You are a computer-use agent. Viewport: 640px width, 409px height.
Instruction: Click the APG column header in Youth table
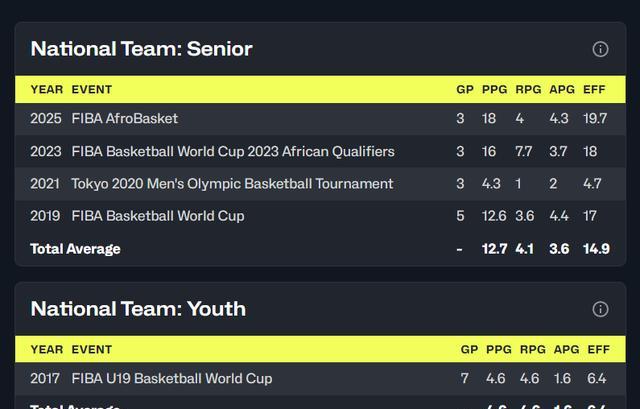[x=566, y=349]
